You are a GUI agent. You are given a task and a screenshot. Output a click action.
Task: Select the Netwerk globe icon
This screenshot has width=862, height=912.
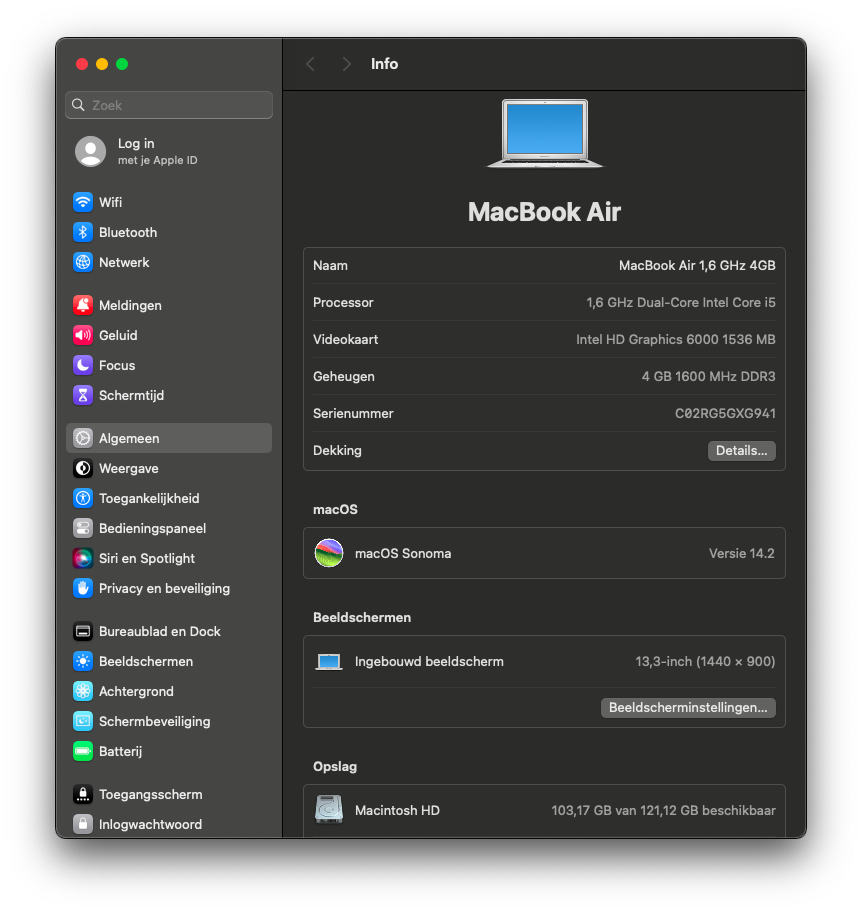[83, 262]
